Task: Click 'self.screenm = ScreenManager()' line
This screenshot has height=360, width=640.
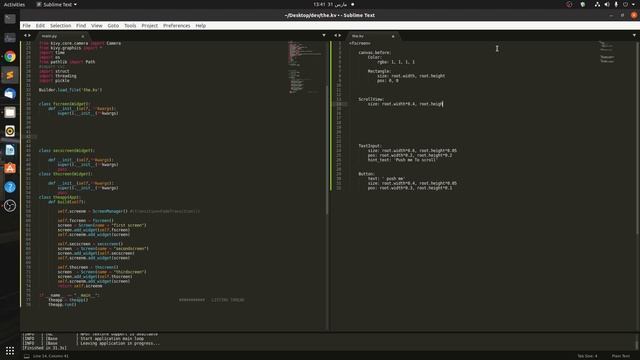Action: 93,211
